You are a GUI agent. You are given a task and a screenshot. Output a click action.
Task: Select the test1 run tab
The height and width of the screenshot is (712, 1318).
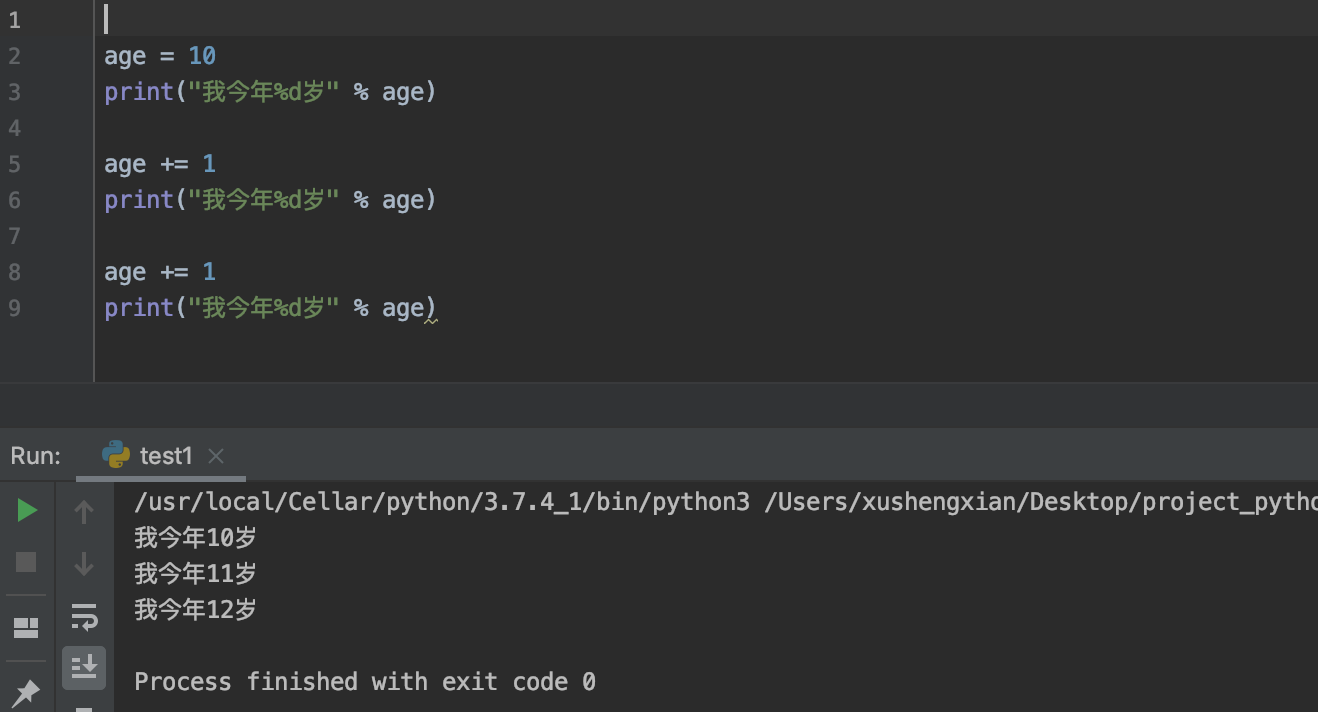tap(165, 456)
